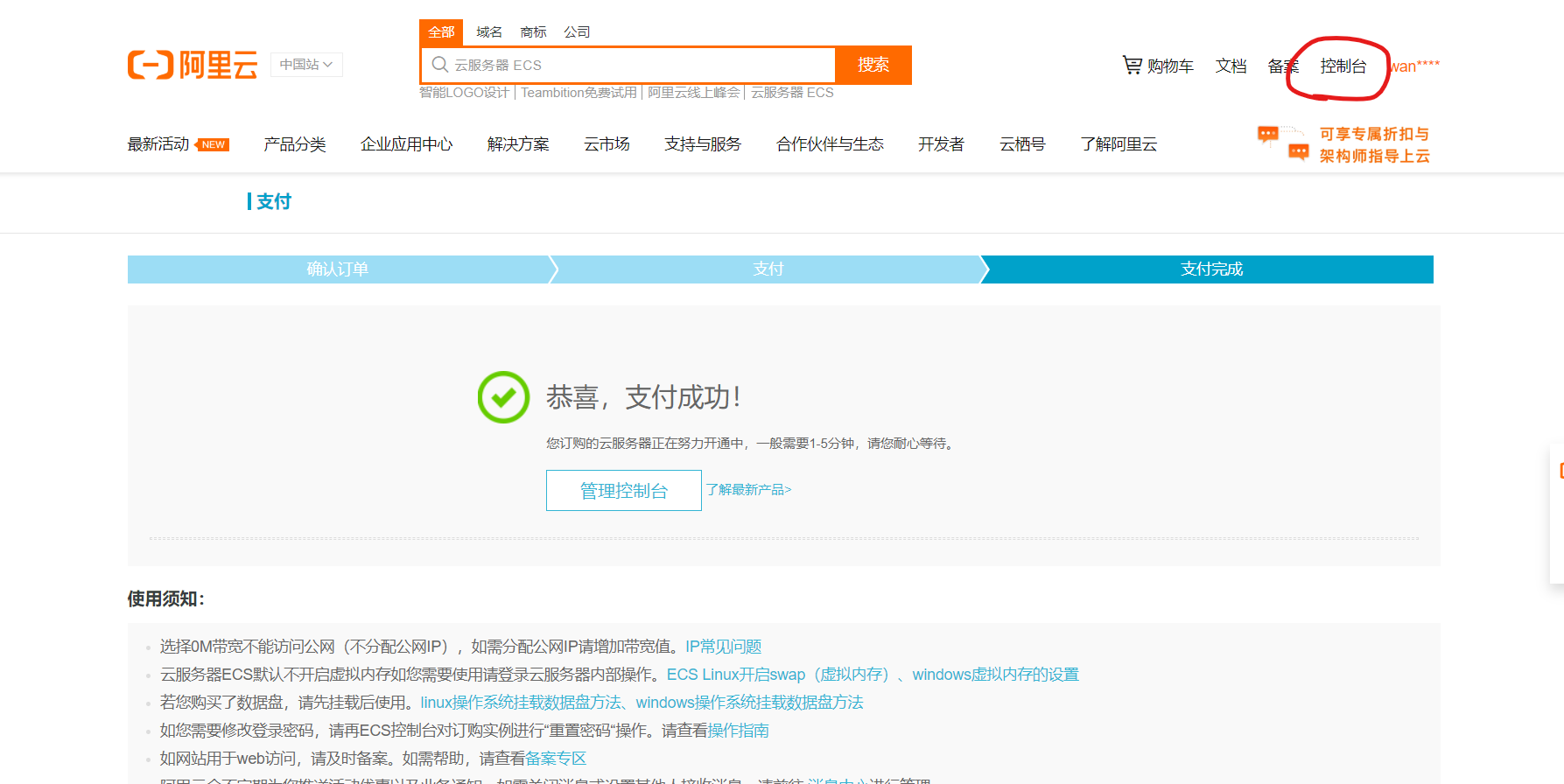Select the 域名 search tab
Viewport: 1564px width, 784px height.
click(489, 32)
